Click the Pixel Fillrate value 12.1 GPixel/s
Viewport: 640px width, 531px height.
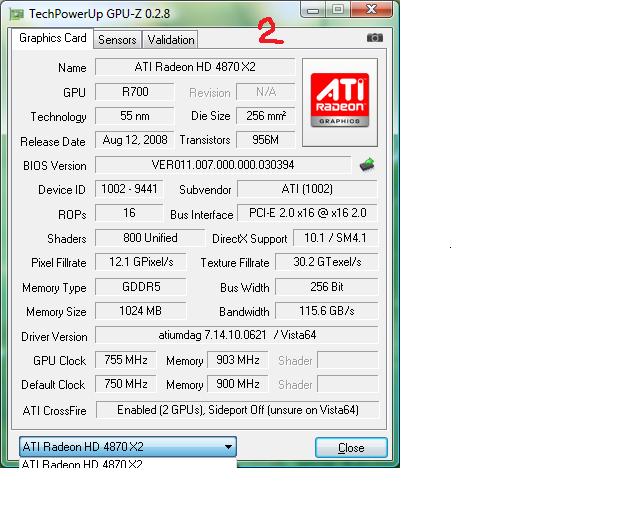(141, 262)
